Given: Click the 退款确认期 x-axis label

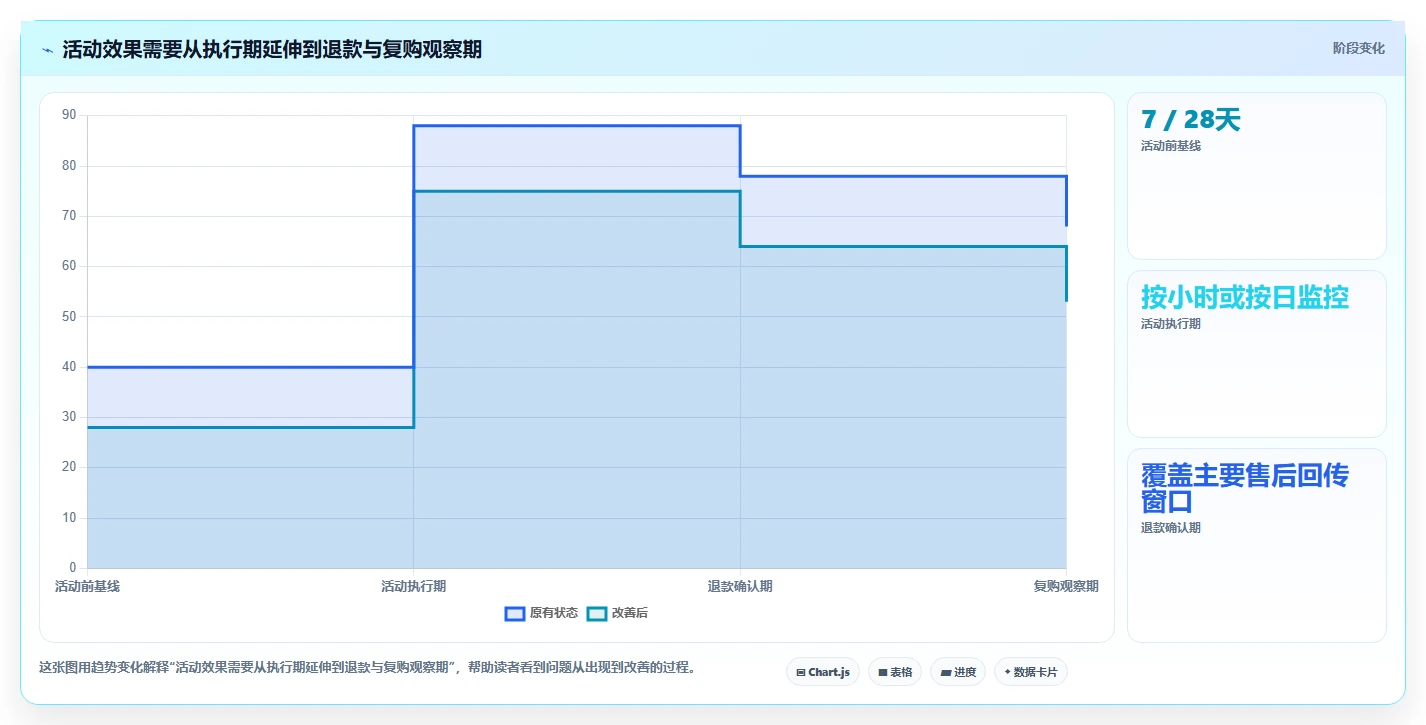Looking at the screenshot, I should click(740, 586).
